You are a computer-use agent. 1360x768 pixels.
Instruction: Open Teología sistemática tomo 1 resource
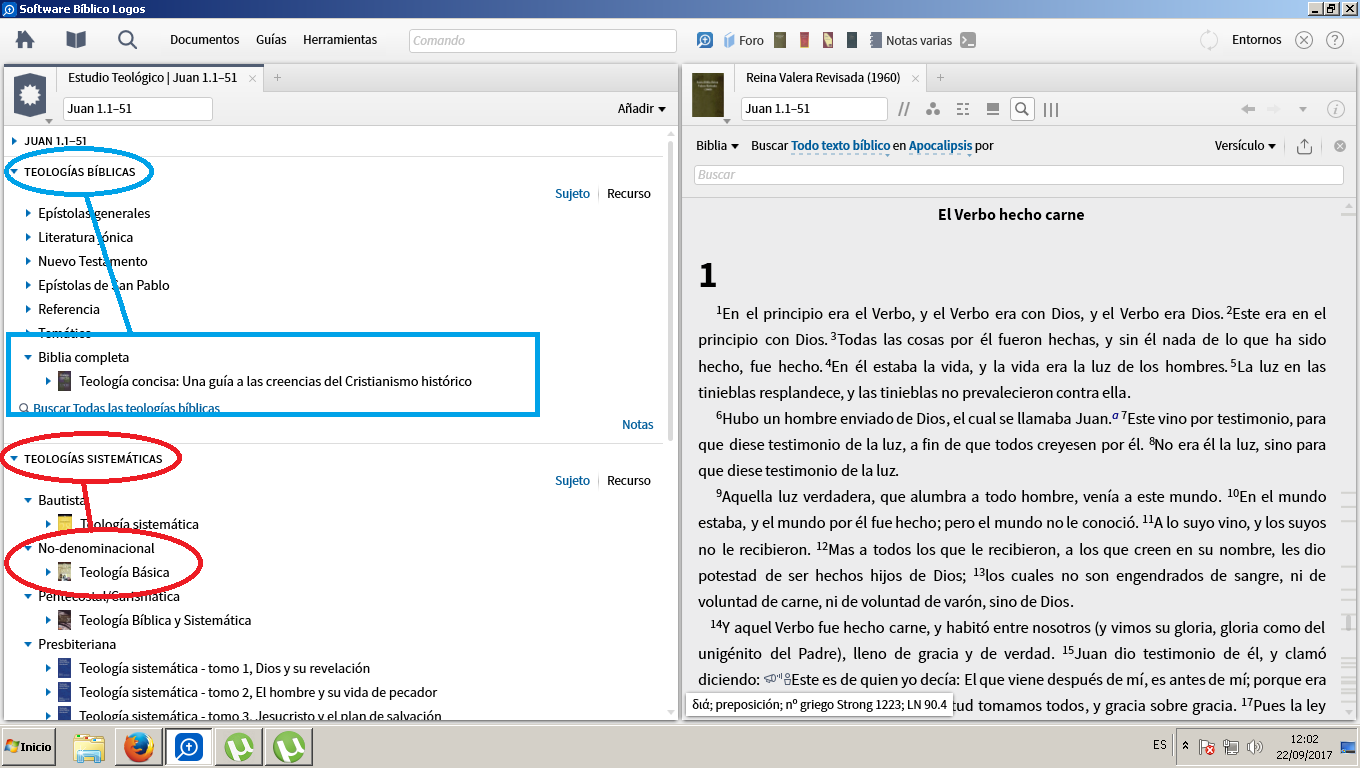pyautogui.click(x=225, y=668)
